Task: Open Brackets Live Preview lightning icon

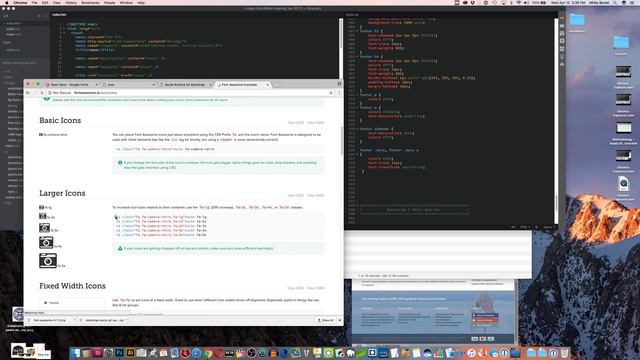Action: (562, 18)
